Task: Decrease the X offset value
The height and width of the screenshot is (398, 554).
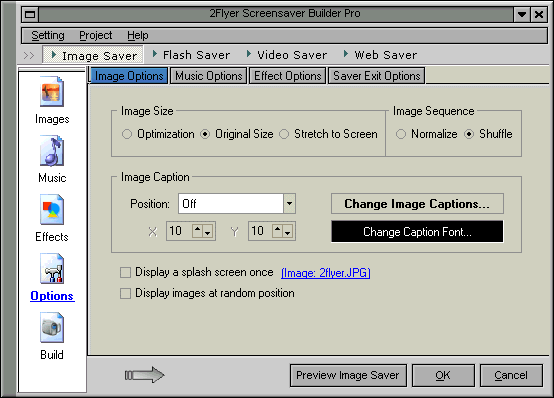Action: (208, 231)
